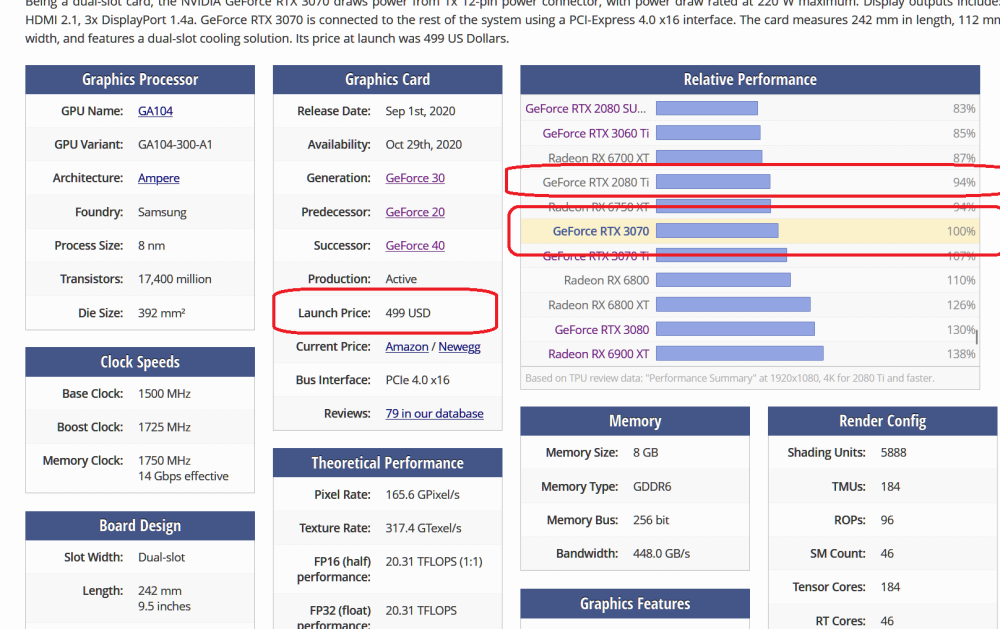The image size is (1000, 629).
Task: Click Radeon RX 6700 XT entry
Action: pos(598,158)
